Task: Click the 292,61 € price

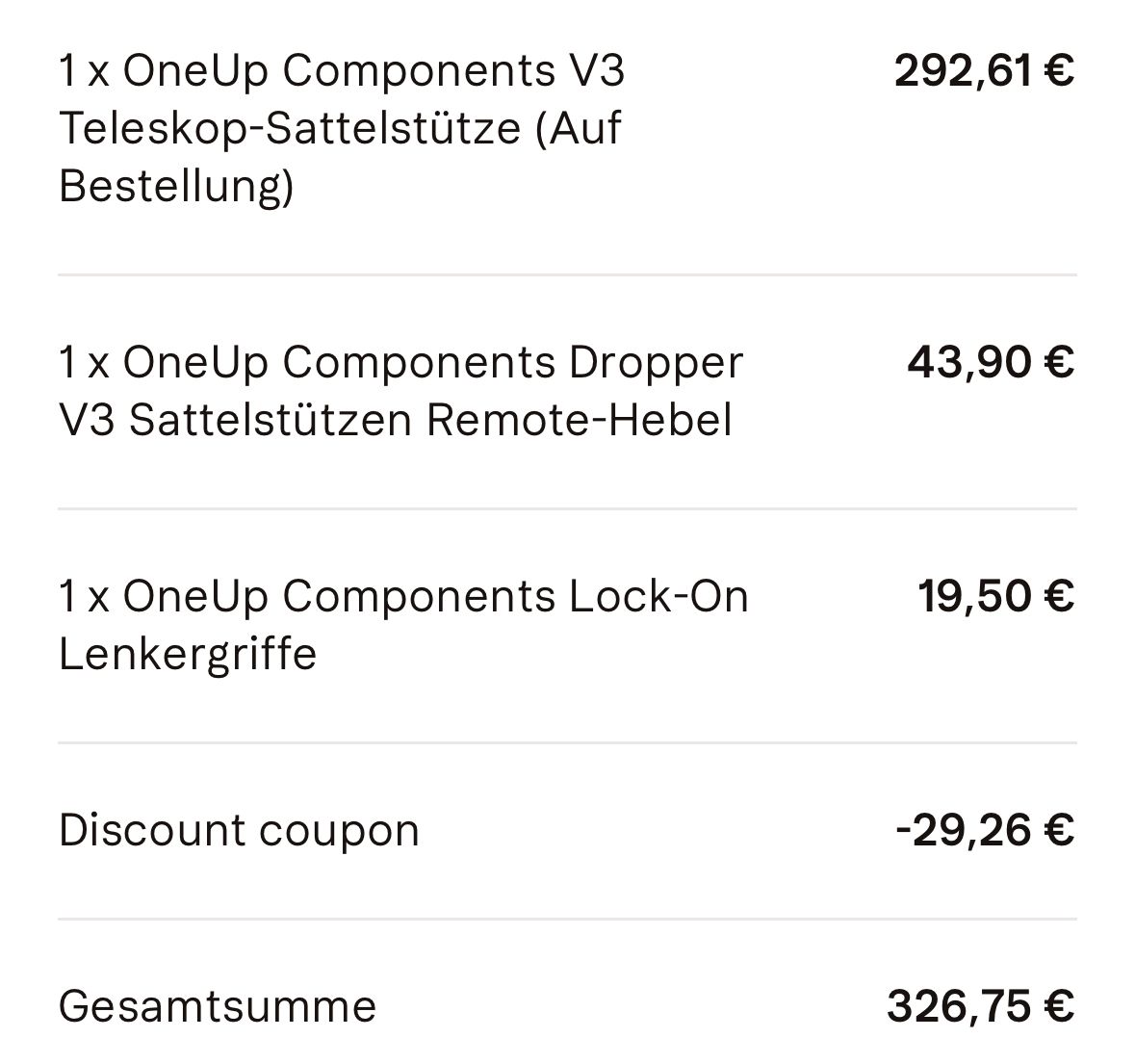Action: [984, 71]
